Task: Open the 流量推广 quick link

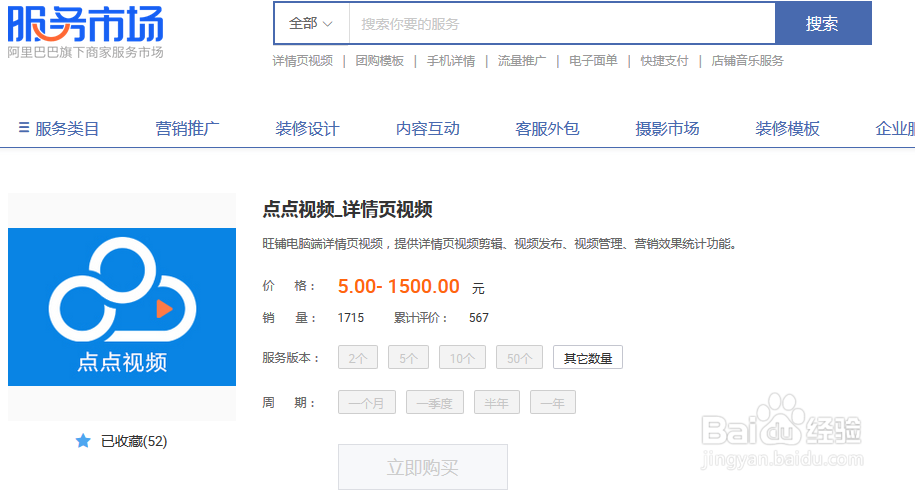Action: pyautogui.click(x=522, y=61)
